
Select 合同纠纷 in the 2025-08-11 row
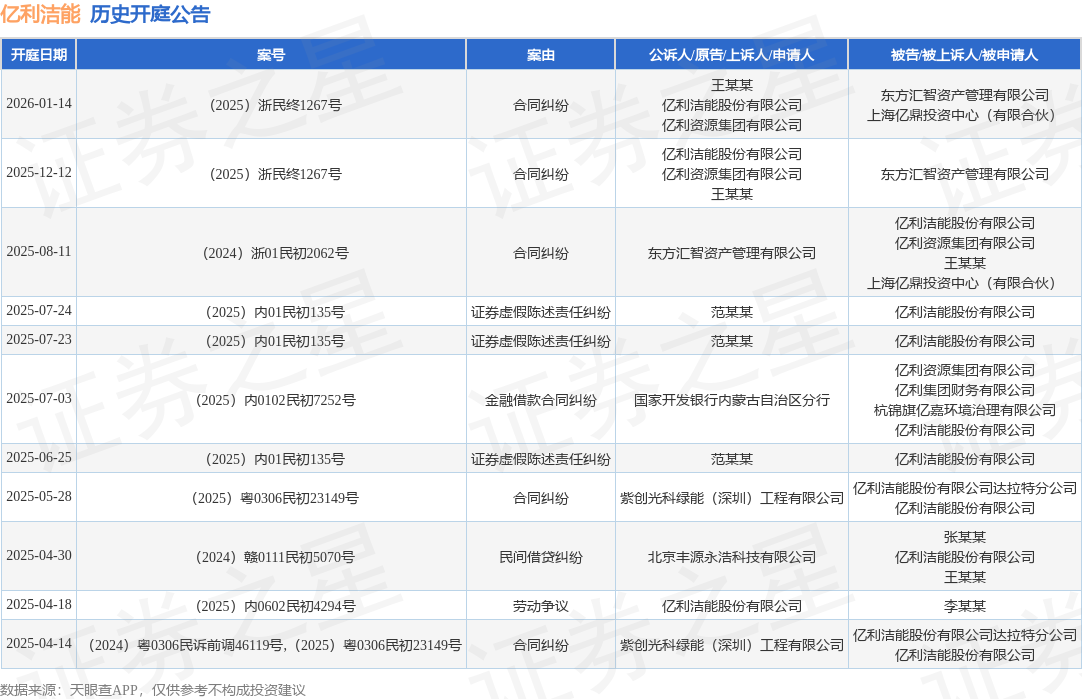[541, 253]
